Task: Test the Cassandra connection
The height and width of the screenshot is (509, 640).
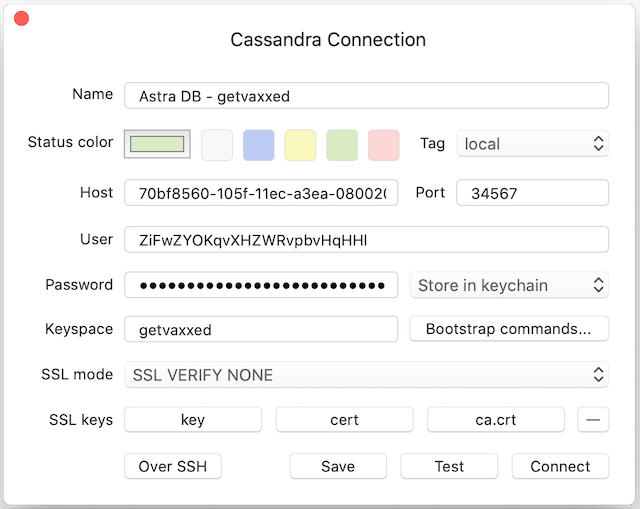Action: (x=449, y=466)
